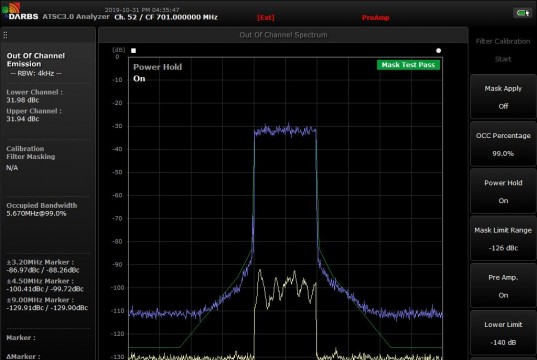The width and height of the screenshot is (537, 360).
Task: Open Out Of Channel Emission panel header
Action: 36,60
